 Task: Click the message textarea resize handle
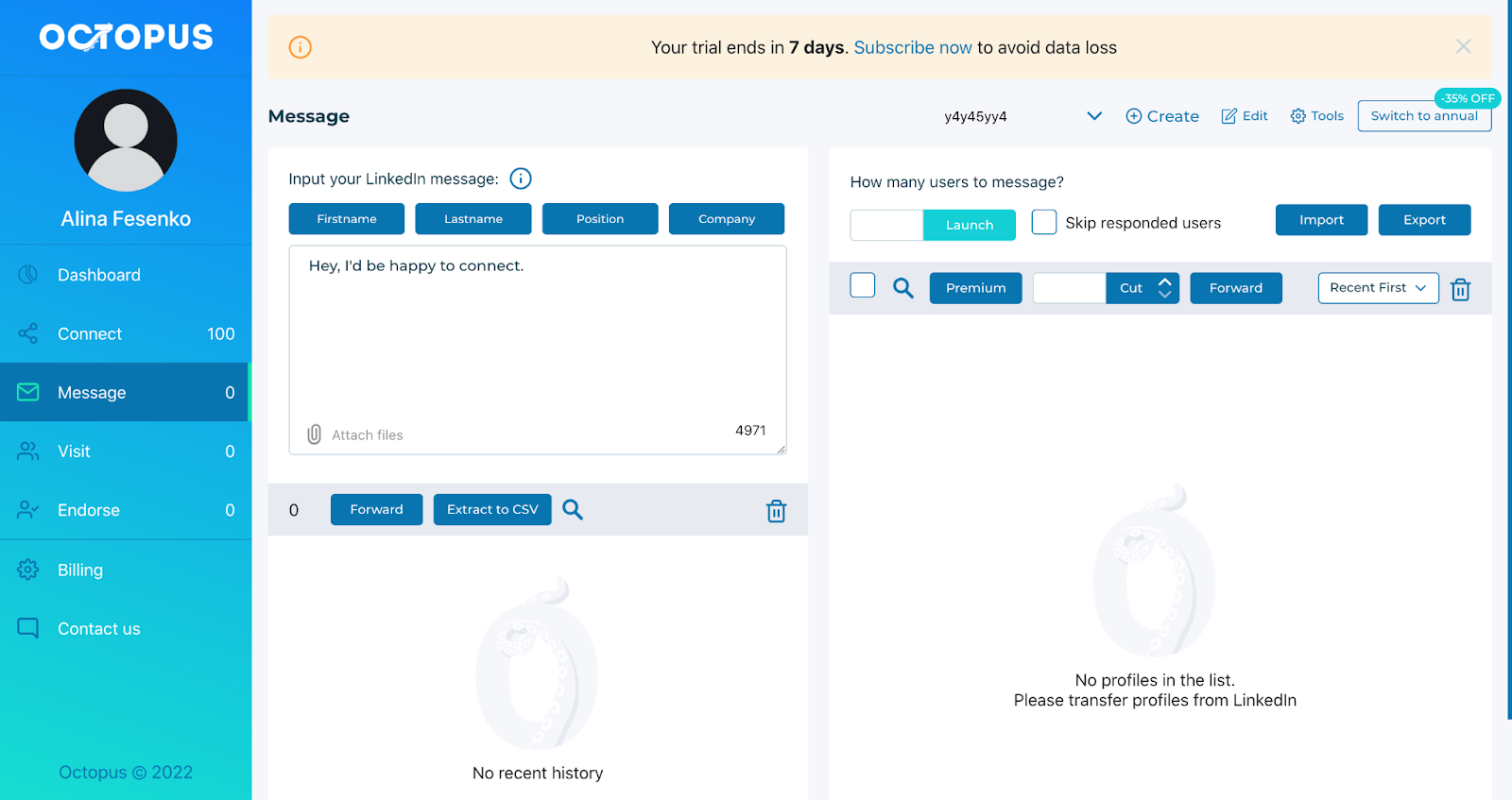click(782, 450)
